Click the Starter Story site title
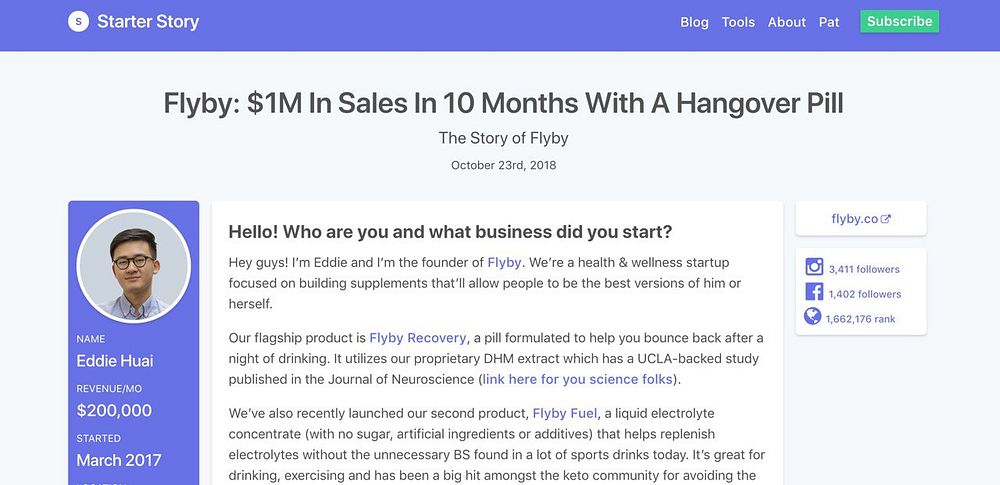 [x=148, y=21]
